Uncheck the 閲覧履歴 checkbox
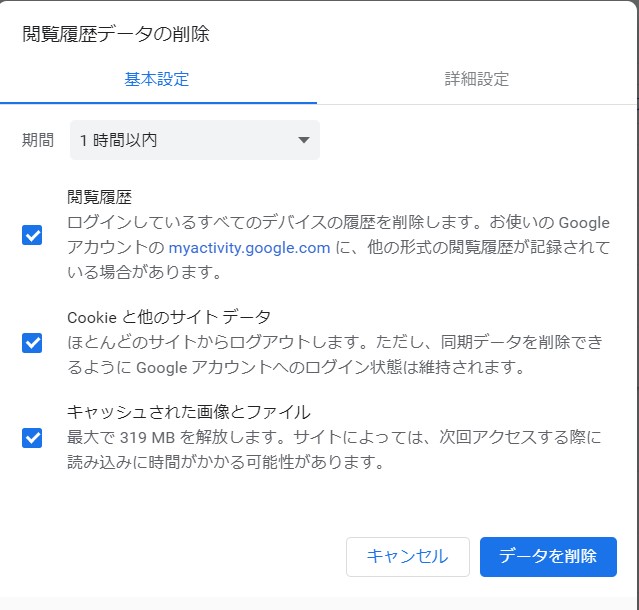The width and height of the screenshot is (639, 610). pos(32,235)
